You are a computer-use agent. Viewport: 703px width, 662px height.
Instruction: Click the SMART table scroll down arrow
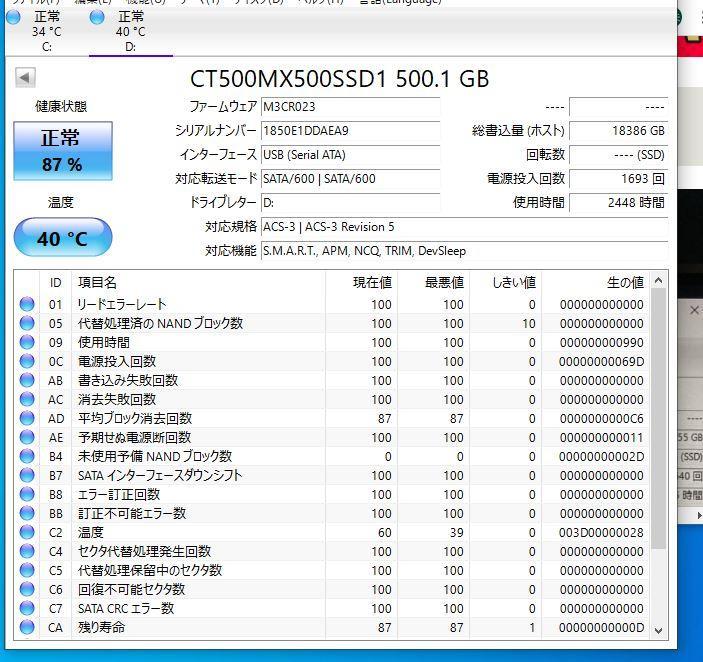pyautogui.click(x=659, y=630)
